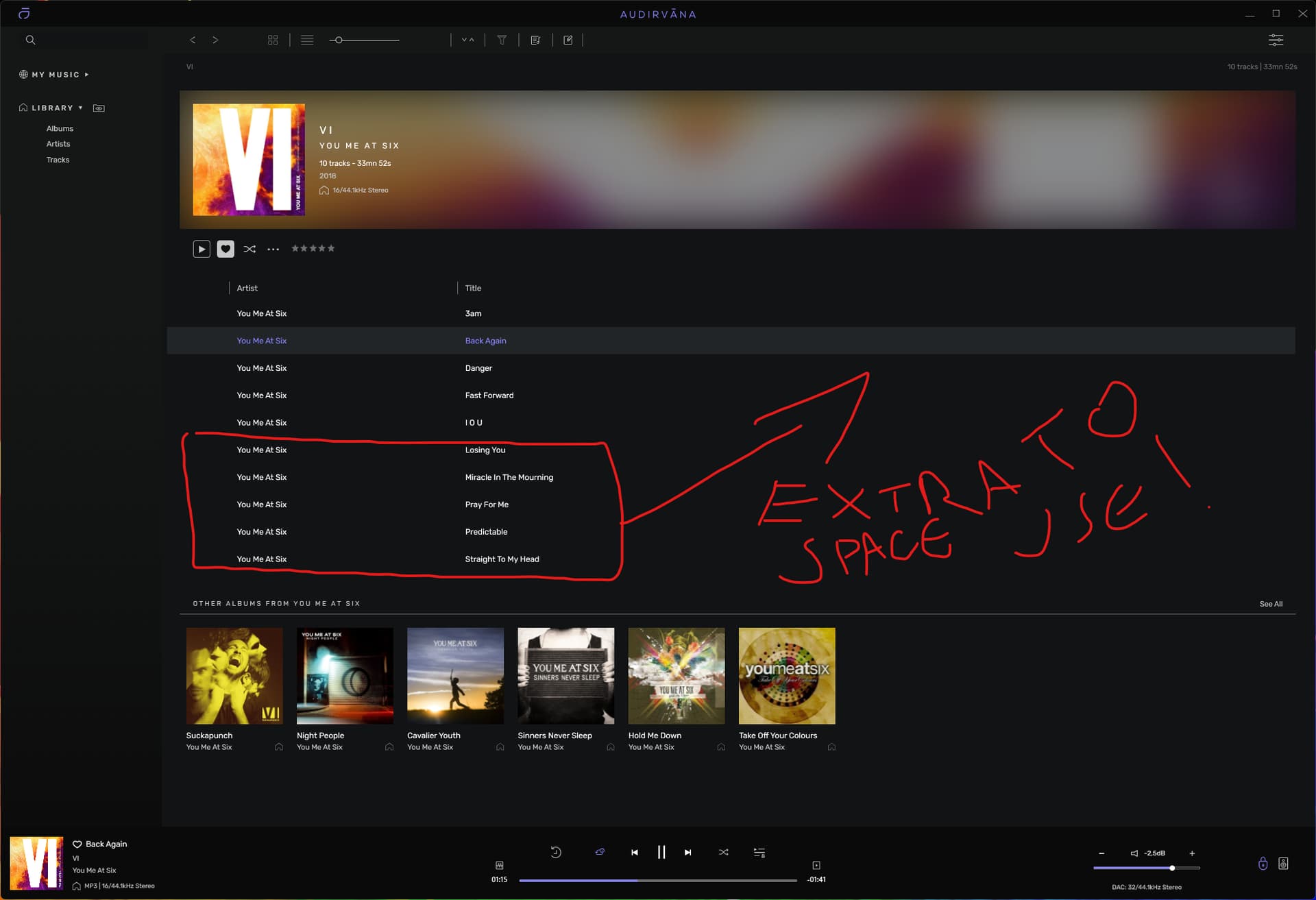Image resolution: width=1316 pixels, height=900 pixels.
Task: Open the Night People album cover
Action: tap(345, 676)
